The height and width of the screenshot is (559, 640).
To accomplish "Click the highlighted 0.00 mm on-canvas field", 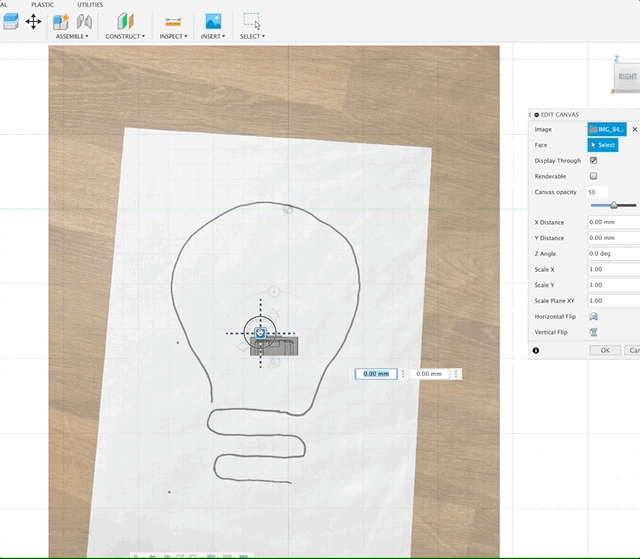I will coord(376,374).
